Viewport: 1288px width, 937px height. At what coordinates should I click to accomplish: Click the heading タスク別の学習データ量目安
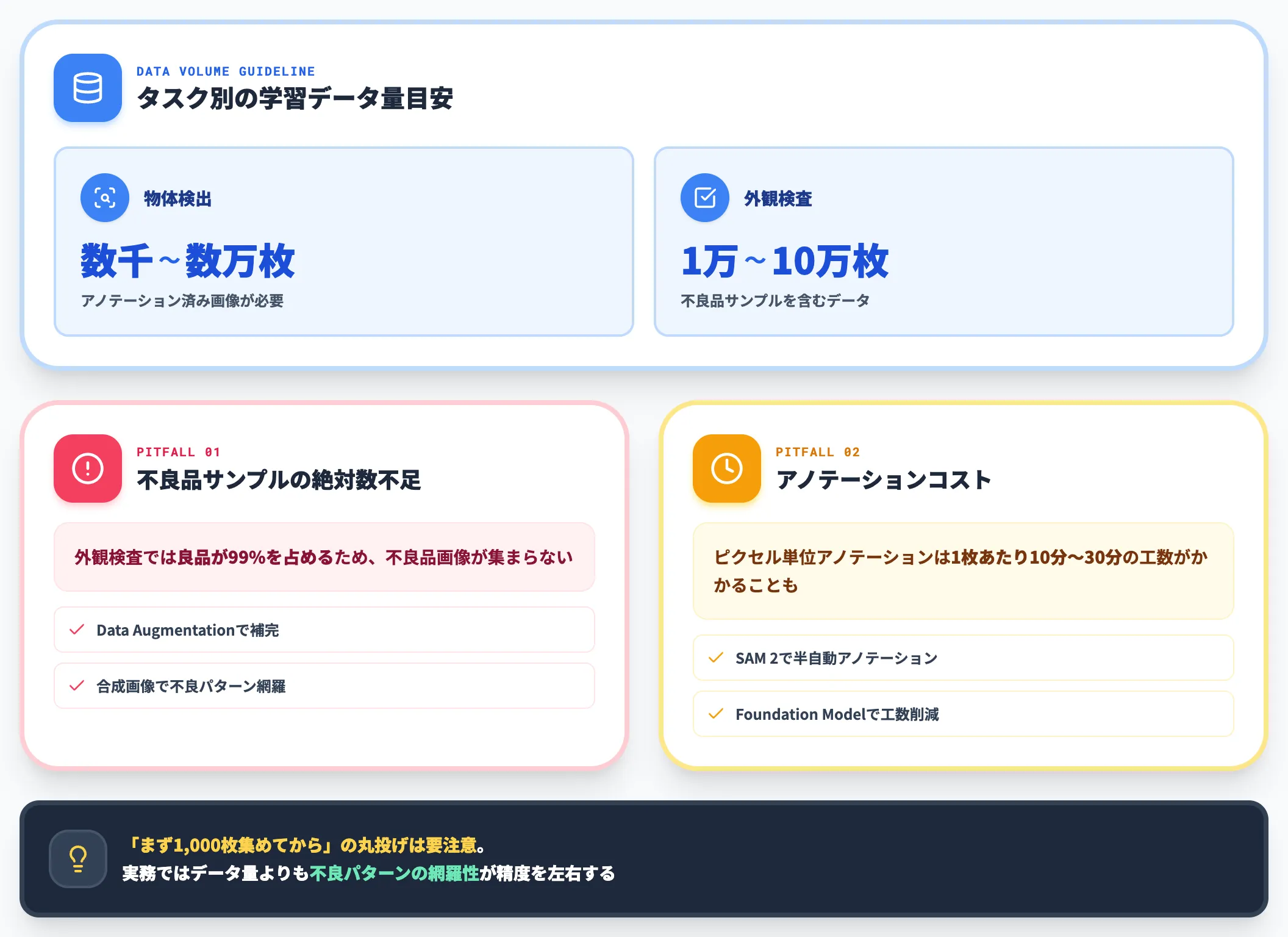[x=295, y=98]
